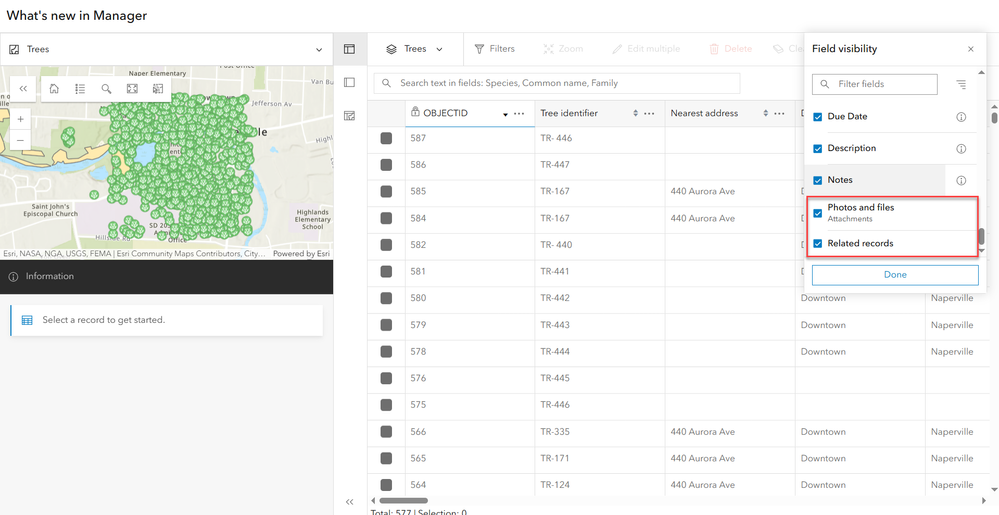Screen dimensions: 999x515
Task: Expand the Trees map selector dropdown
Action: click(x=319, y=49)
